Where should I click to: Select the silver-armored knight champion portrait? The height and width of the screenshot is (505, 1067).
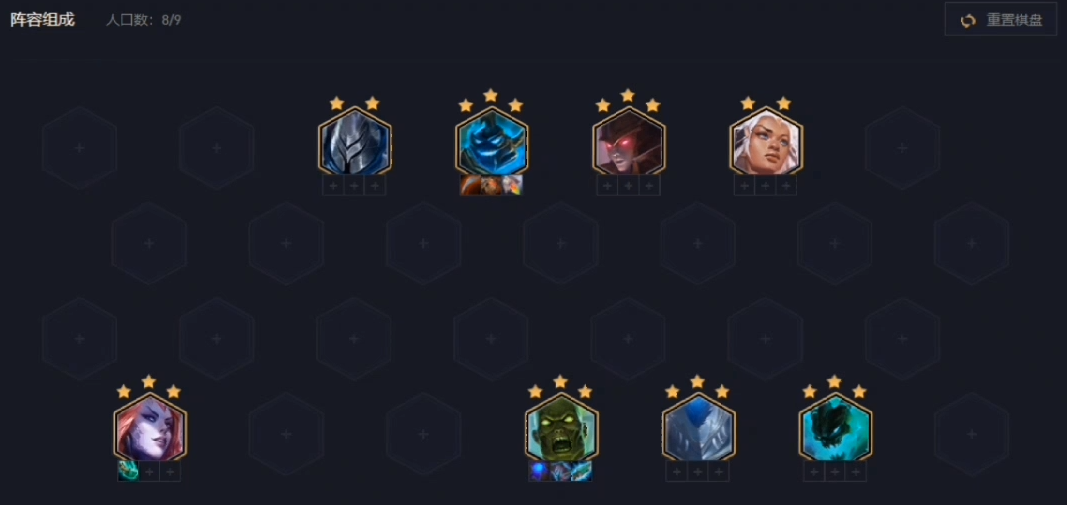point(355,142)
